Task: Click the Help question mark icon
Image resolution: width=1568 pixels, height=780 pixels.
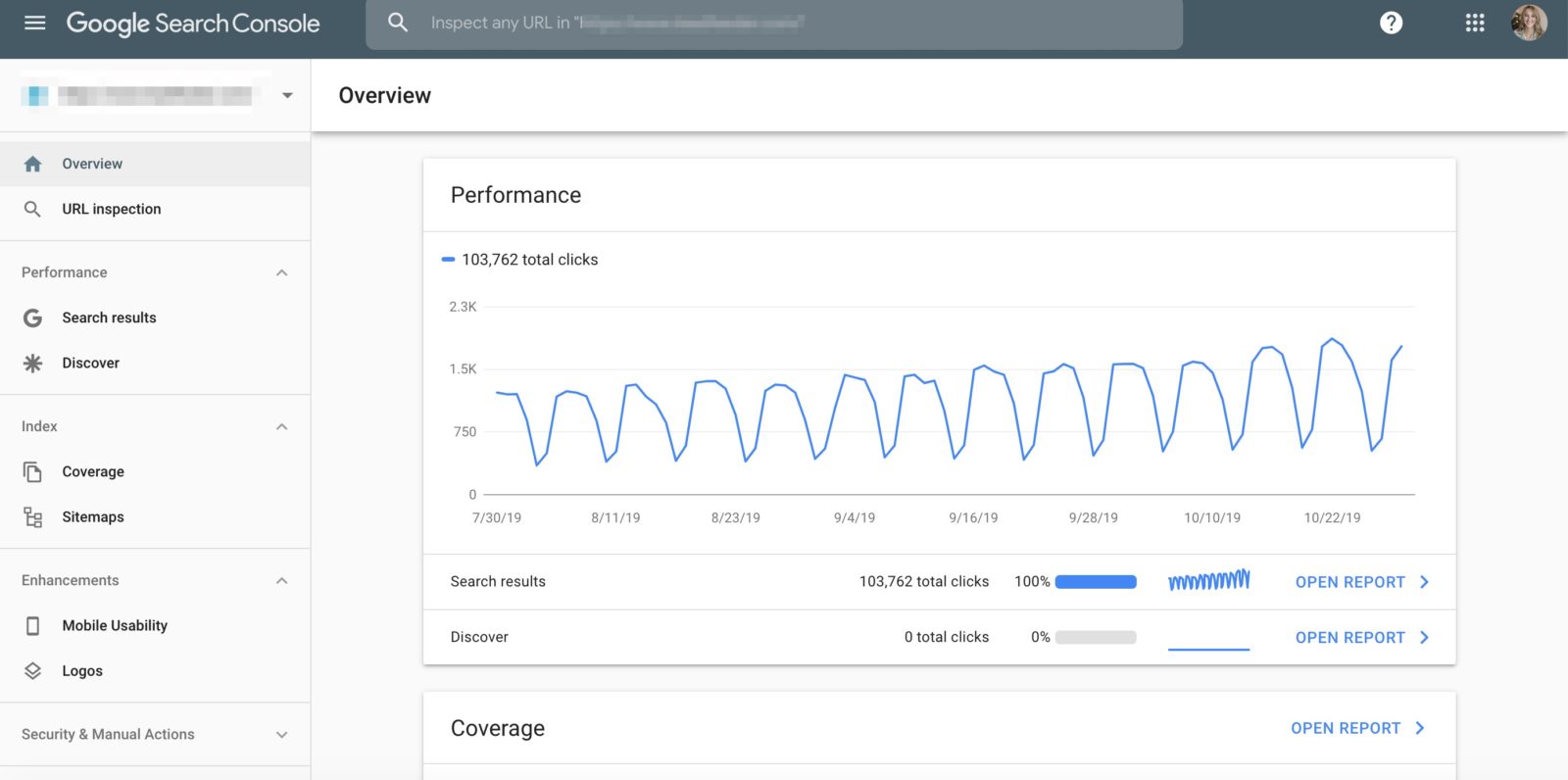Action: point(1391,23)
